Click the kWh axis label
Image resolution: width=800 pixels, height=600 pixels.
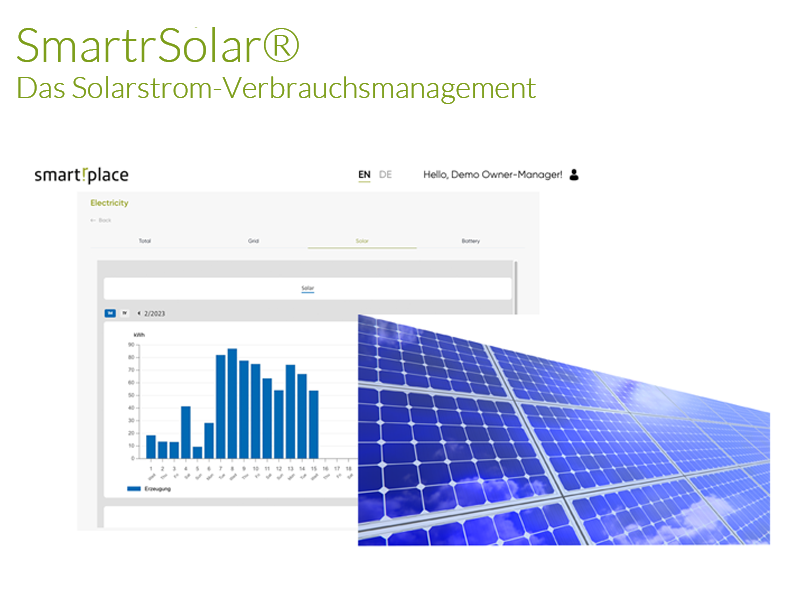139,335
